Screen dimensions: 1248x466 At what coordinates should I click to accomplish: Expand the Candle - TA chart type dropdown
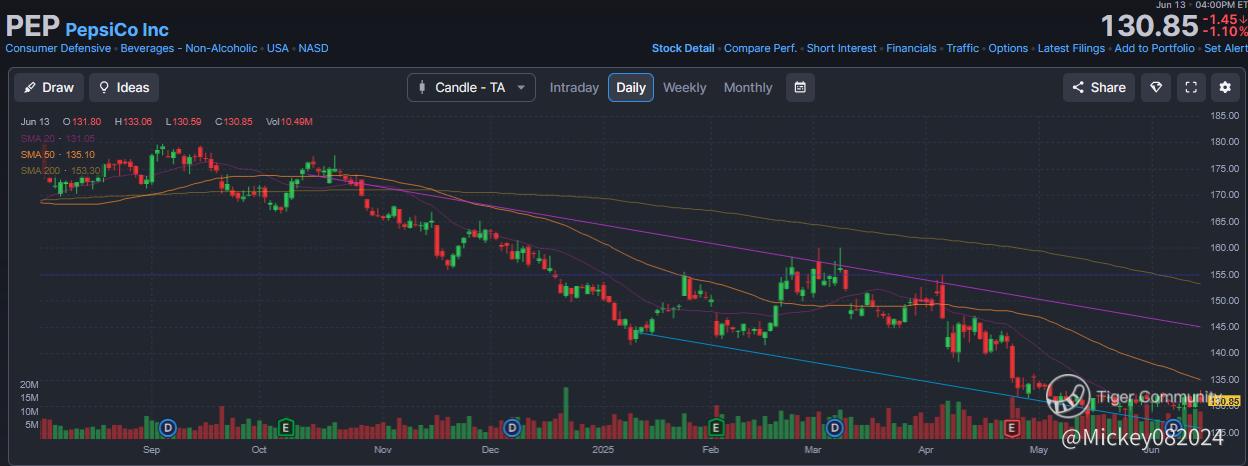pos(471,87)
